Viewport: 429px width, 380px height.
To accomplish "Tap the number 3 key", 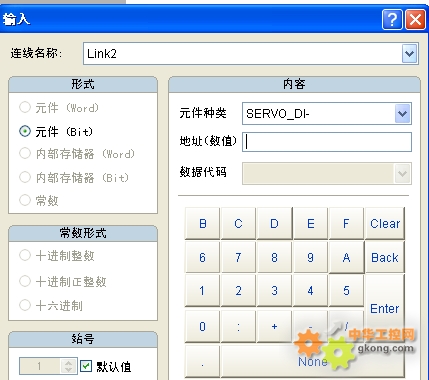I will tap(274, 291).
